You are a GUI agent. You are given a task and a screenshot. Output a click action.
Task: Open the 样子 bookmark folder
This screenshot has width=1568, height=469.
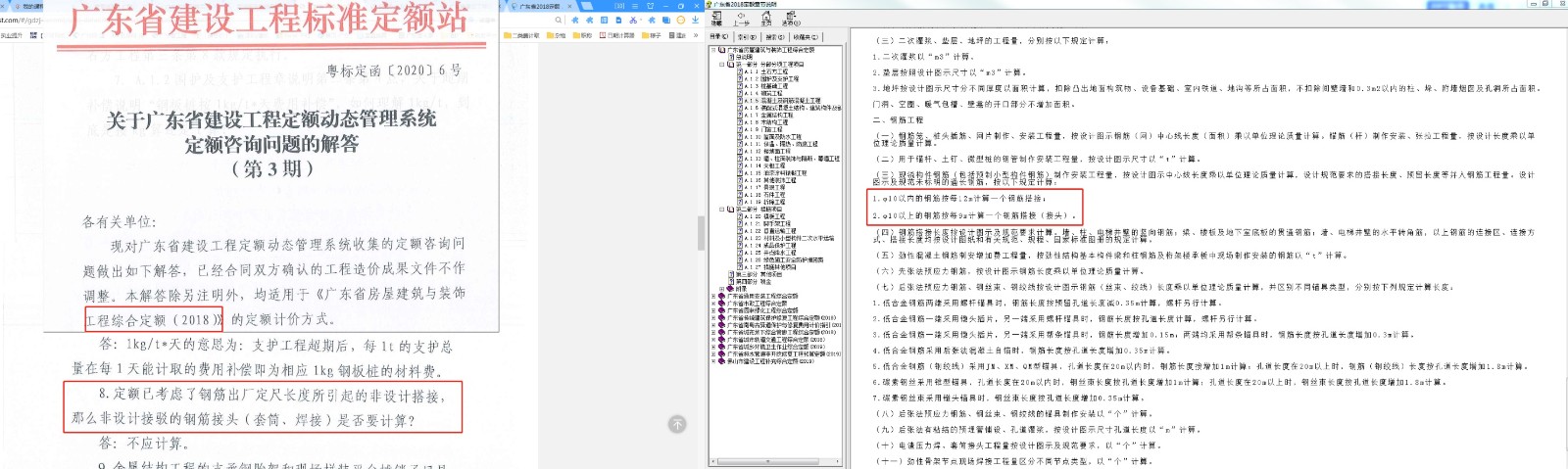[651, 35]
